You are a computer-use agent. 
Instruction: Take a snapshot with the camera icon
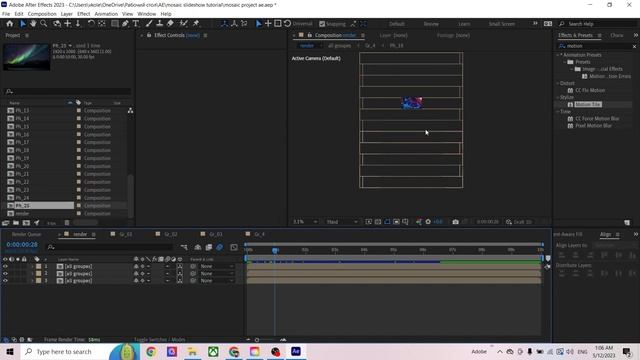(456, 222)
